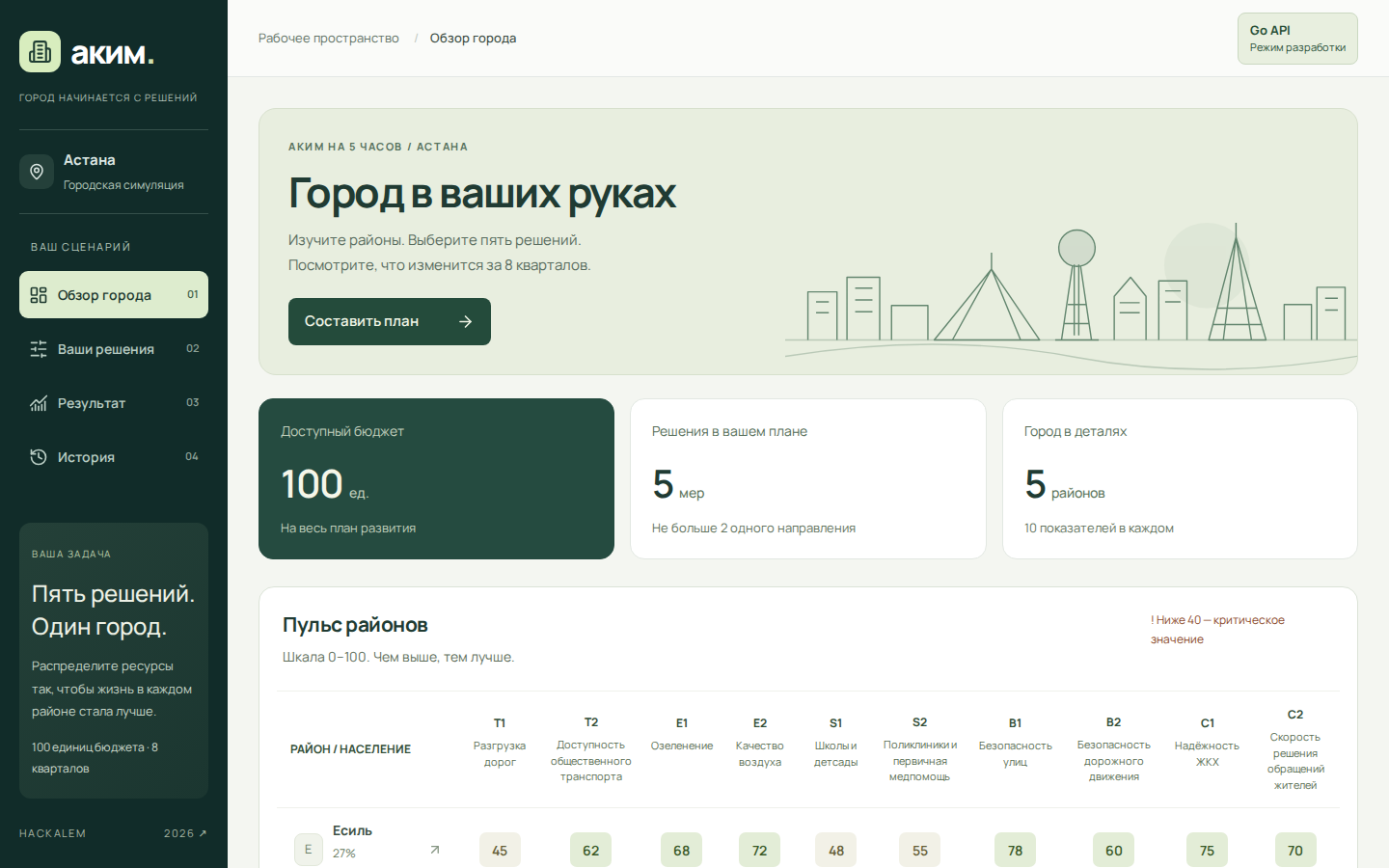Image resolution: width=1389 pixels, height=868 pixels.
Task: Click the Составить план button
Action: point(390,321)
